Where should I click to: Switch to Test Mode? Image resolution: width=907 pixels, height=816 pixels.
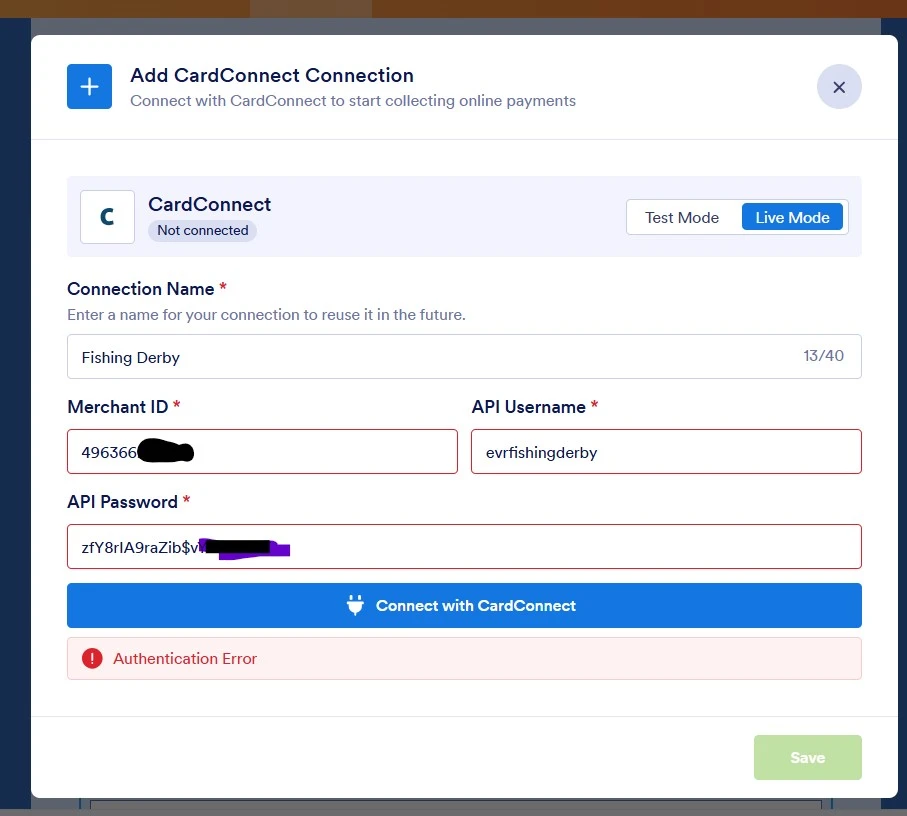tap(682, 217)
